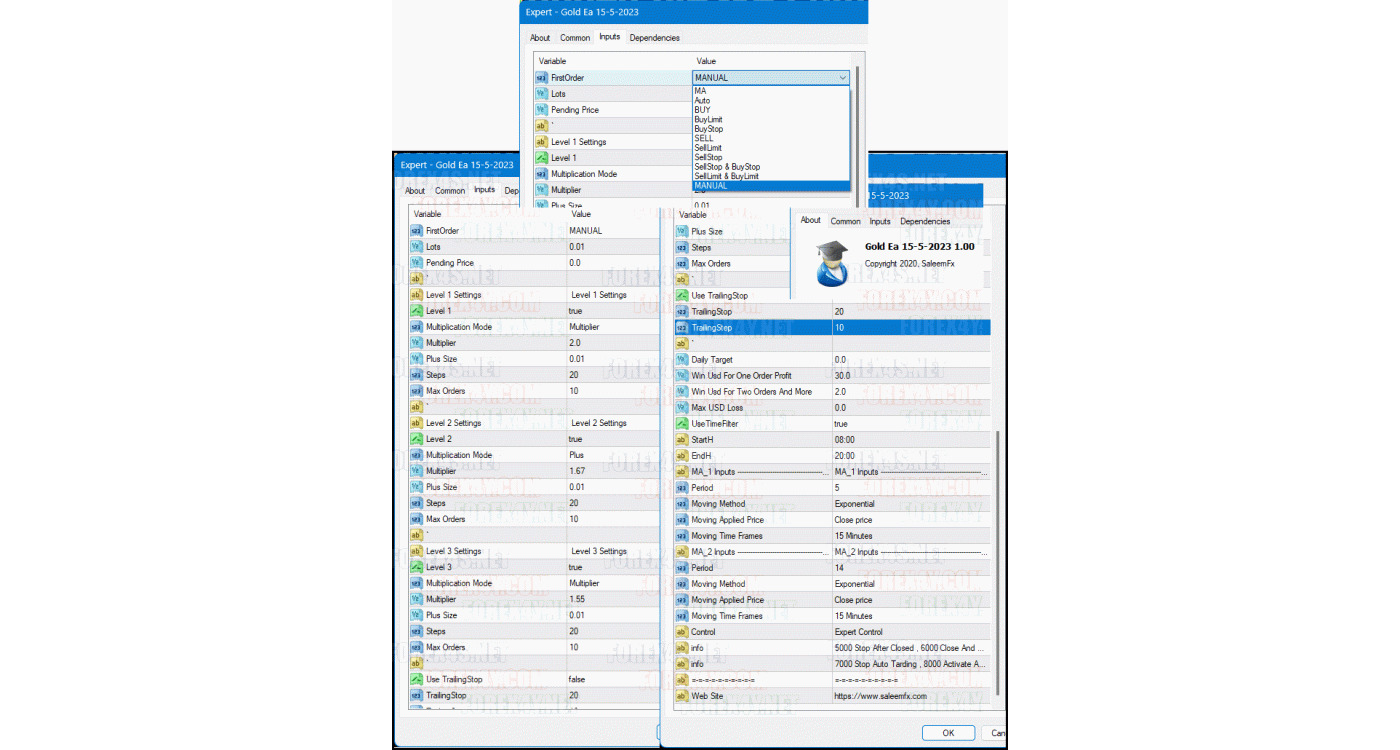The height and width of the screenshot is (750, 1400).
Task: Select SellLimit & BuyLimit option in list
Action: (x=727, y=176)
